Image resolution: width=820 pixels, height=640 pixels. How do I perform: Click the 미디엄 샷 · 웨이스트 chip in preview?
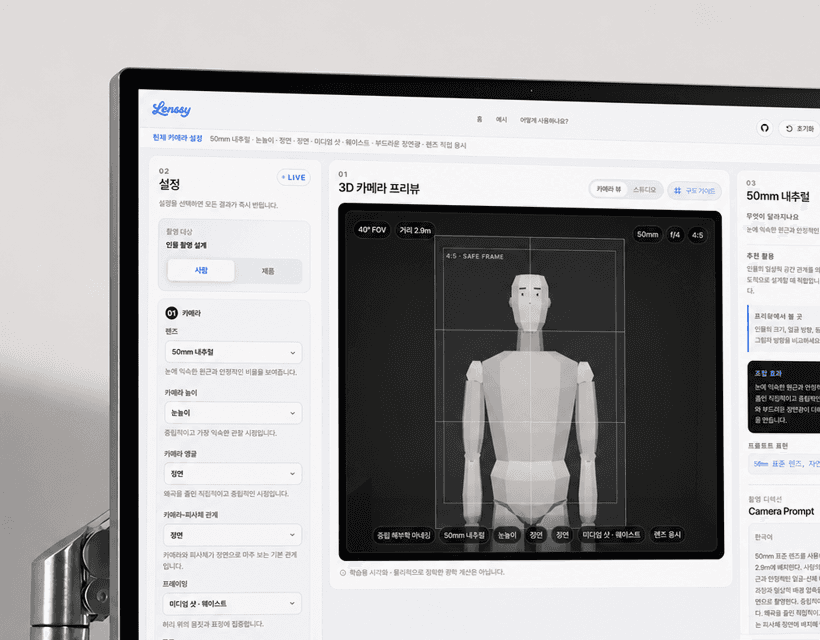611,534
